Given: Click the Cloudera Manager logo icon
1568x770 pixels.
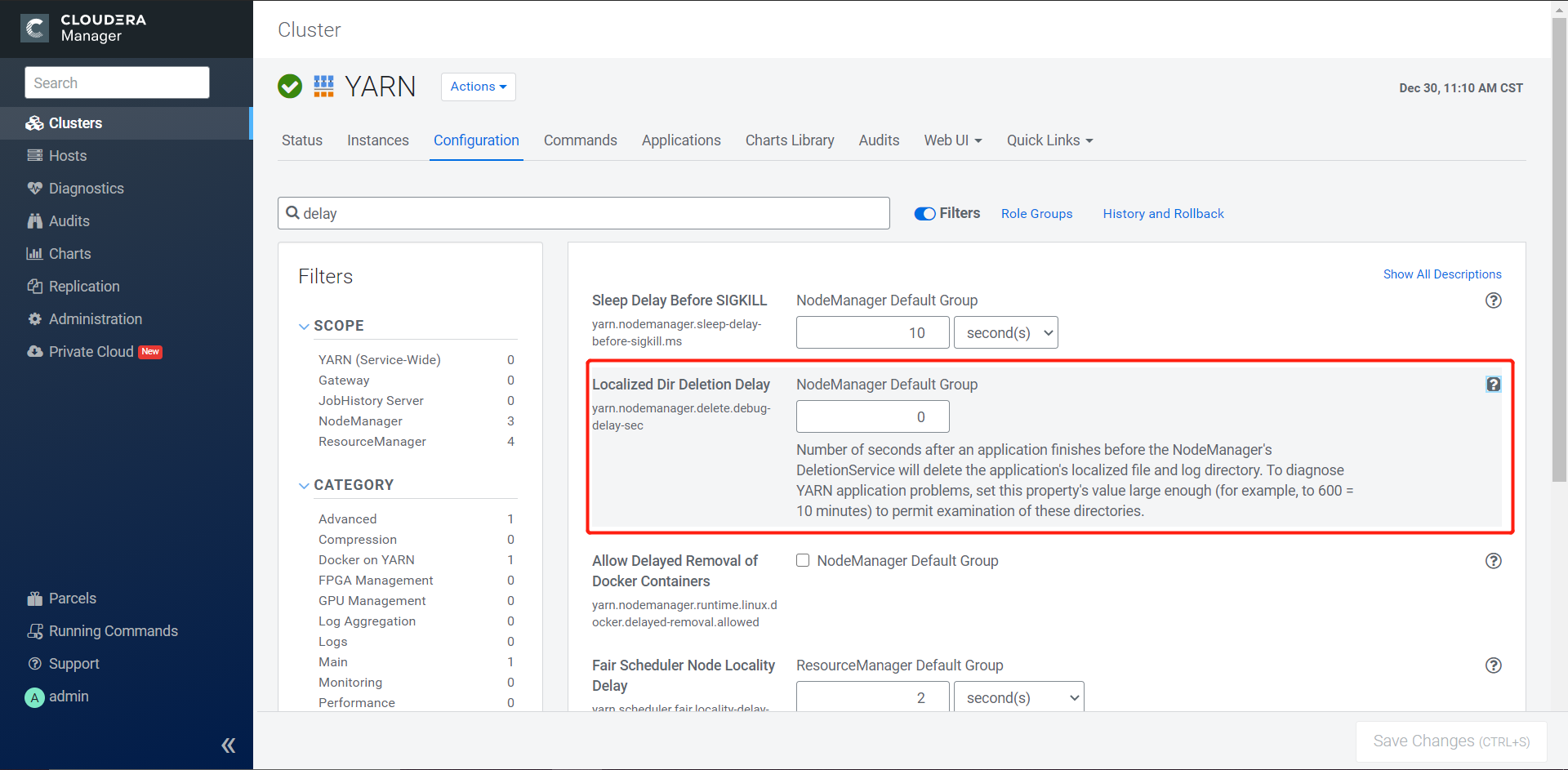Looking at the screenshot, I should pyautogui.click(x=35, y=29).
